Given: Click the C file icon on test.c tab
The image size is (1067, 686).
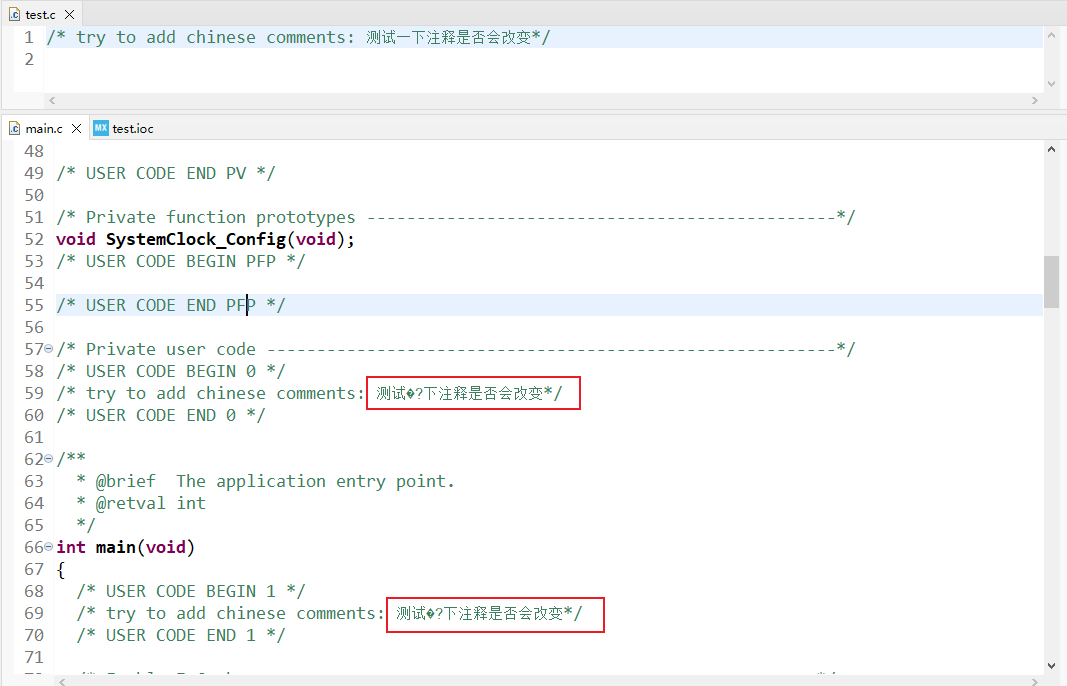Looking at the screenshot, I should pyautogui.click(x=15, y=15).
